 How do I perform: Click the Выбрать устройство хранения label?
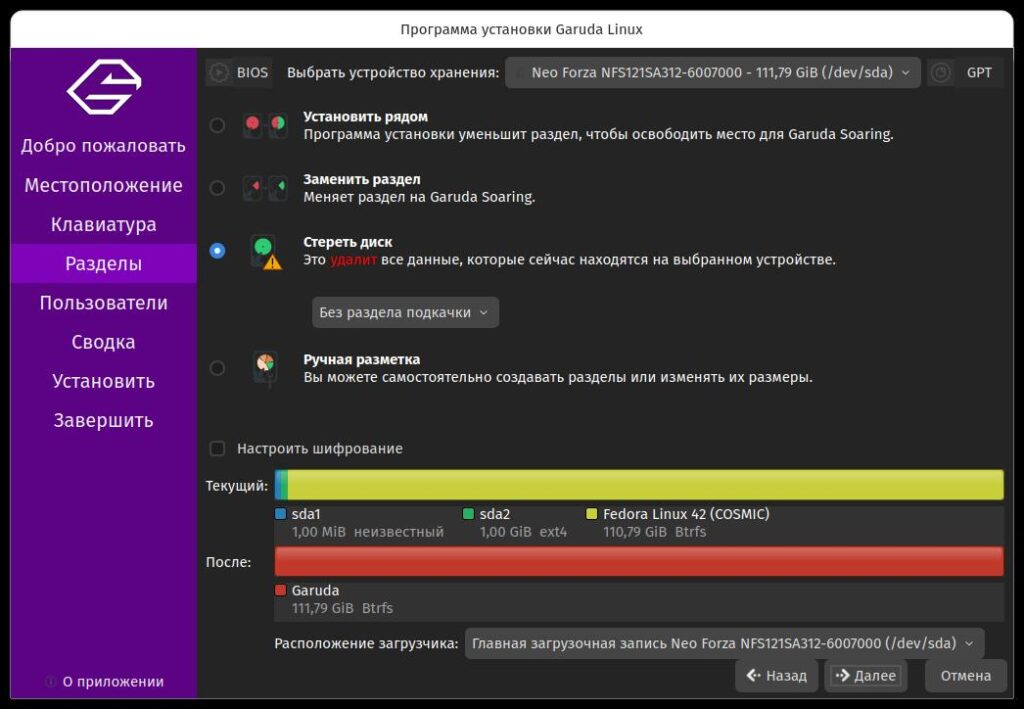(393, 72)
